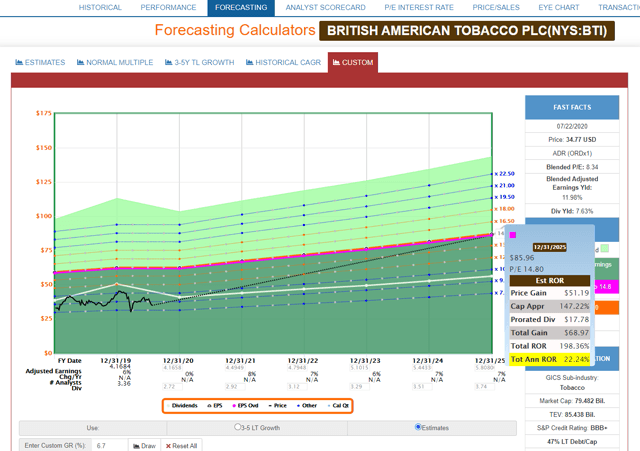Click the Total ROR 198.36% row
The height and width of the screenshot is (451, 640).
(550, 346)
